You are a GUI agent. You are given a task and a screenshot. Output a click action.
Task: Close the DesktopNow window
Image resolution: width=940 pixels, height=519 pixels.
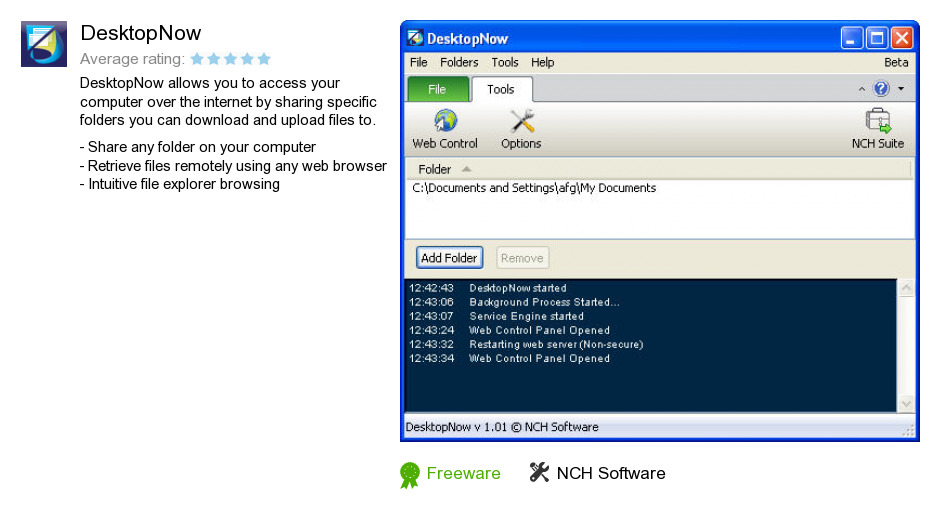pyautogui.click(x=902, y=38)
